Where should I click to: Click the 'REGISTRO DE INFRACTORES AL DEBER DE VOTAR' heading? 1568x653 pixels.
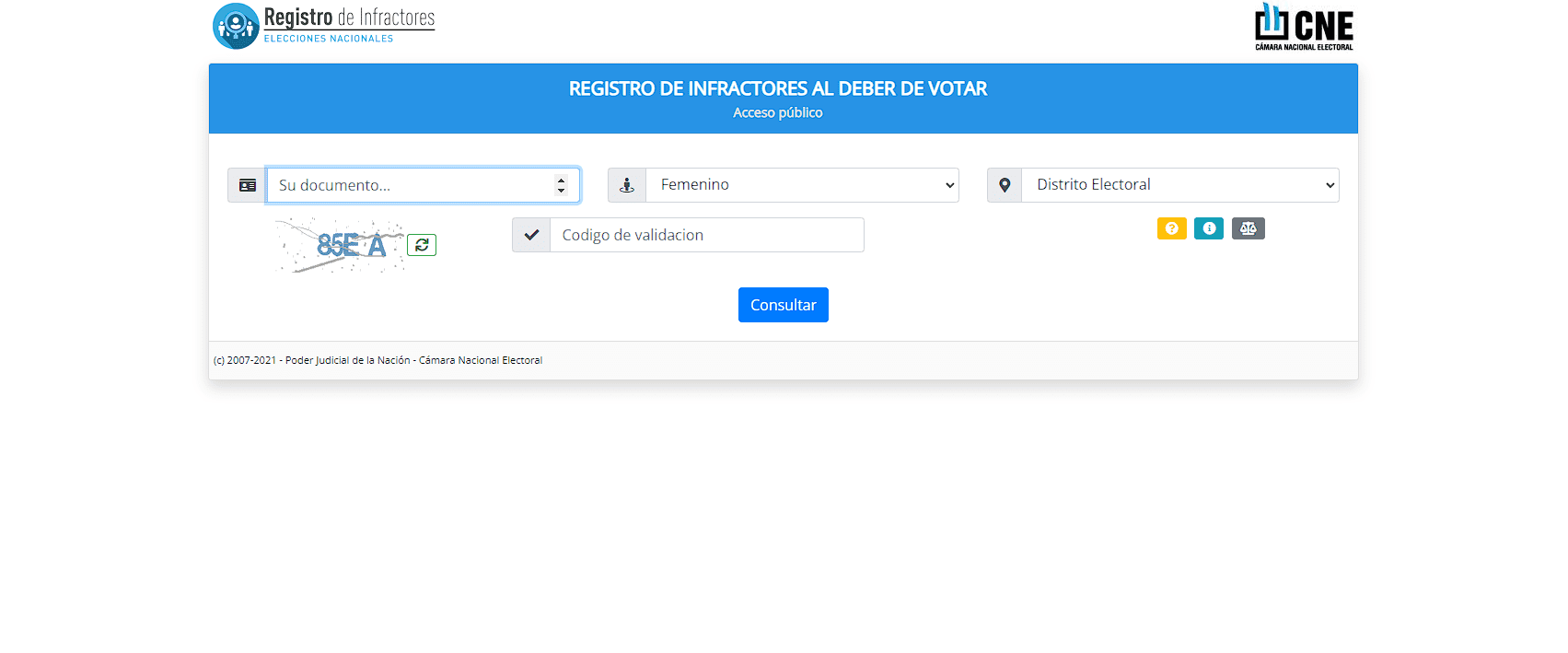(x=778, y=88)
